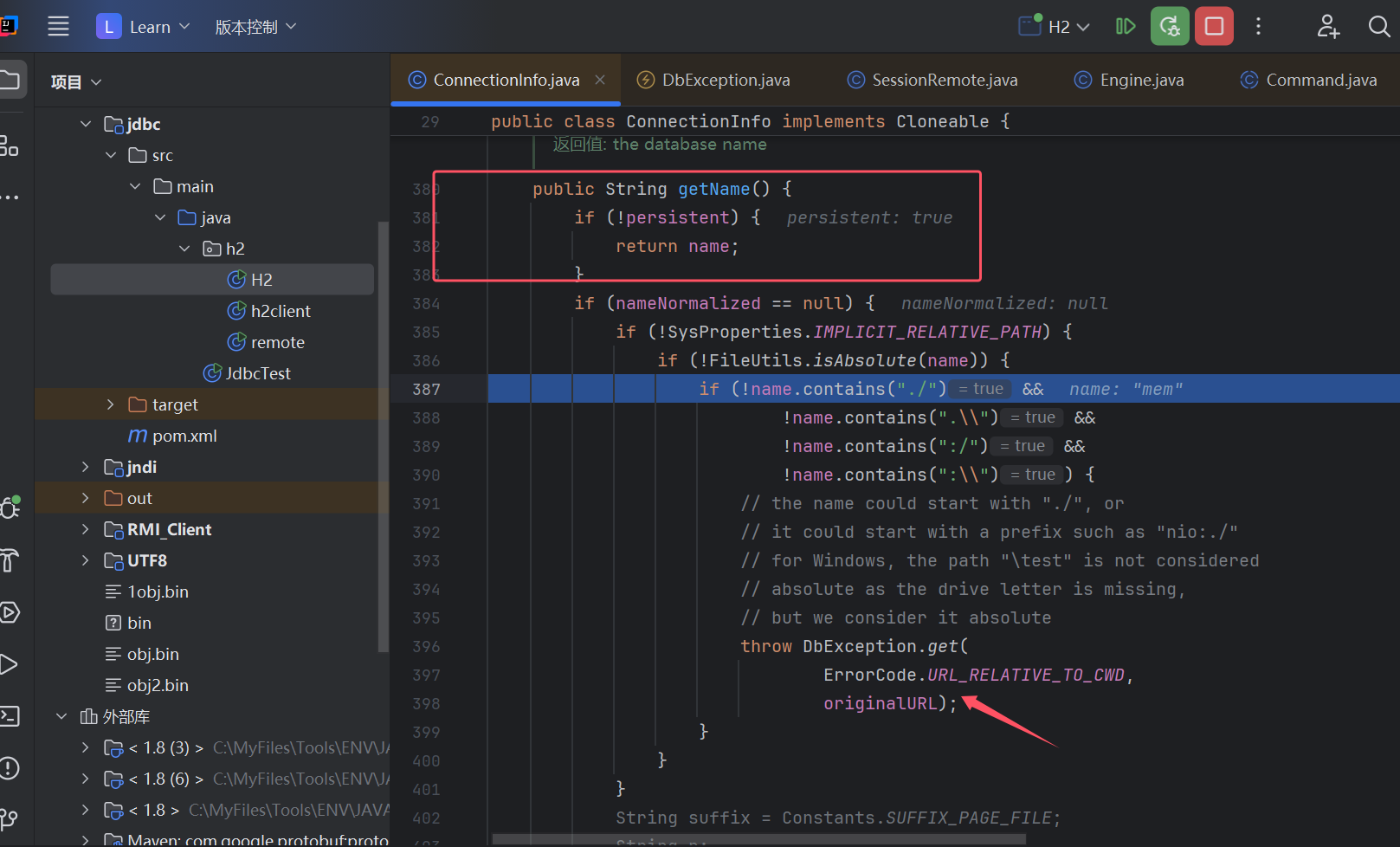This screenshot has height=847, width=1400.
Task: Collapse the 外部库 external libraries node
Action: pyautogui.click(x=61, y=716)
